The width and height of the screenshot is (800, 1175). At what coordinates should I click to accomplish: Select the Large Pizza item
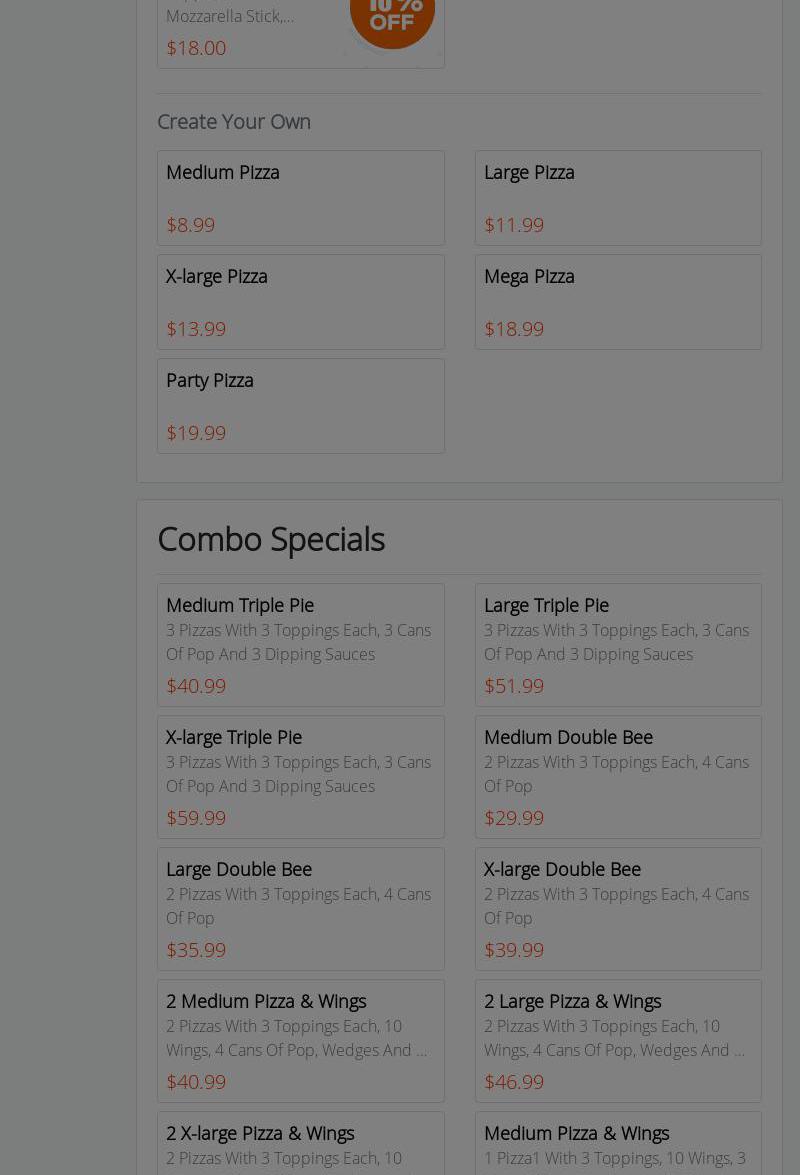618,198
